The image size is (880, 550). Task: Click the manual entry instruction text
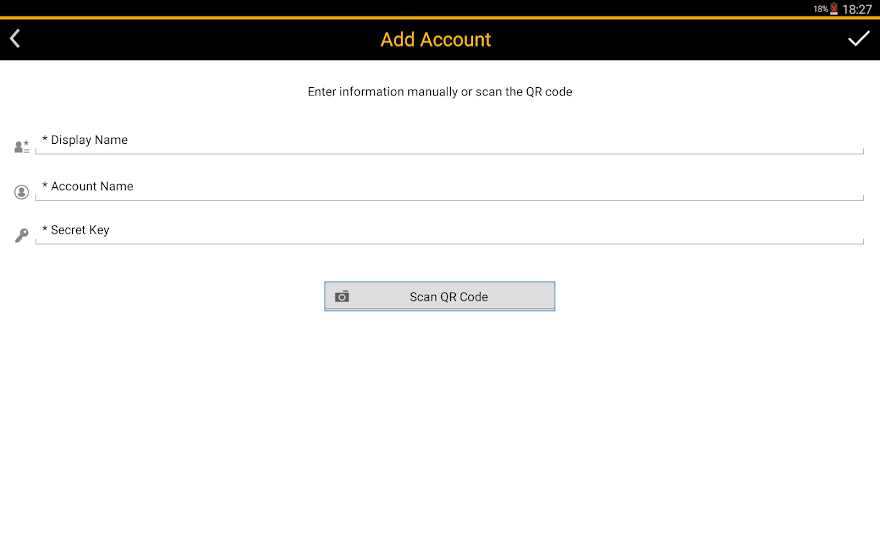pos(440,92)
